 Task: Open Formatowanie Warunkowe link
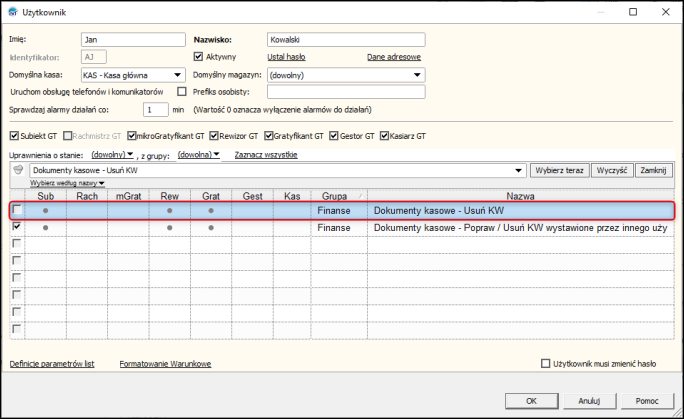165,364
